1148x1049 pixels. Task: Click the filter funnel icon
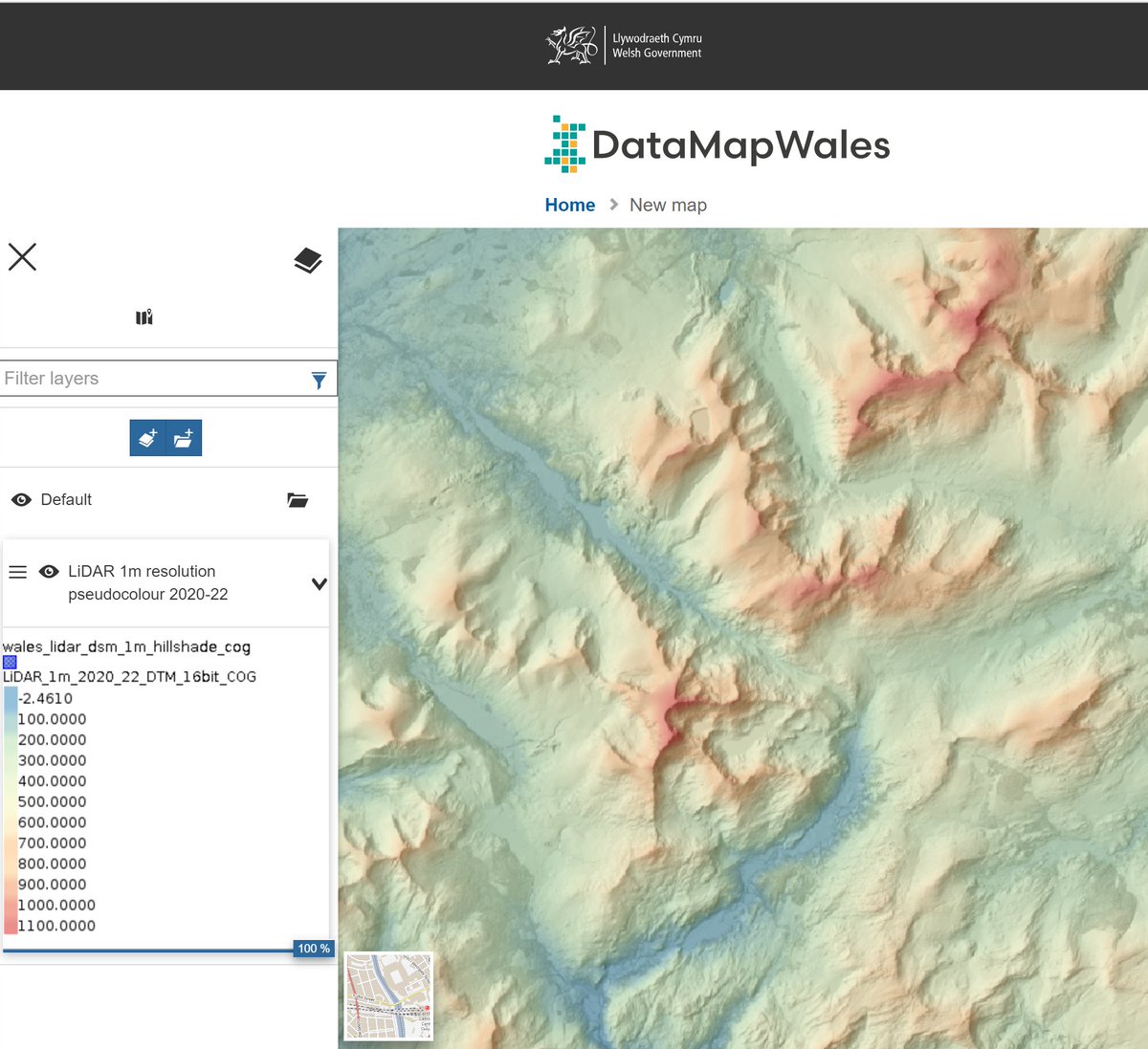coord(319,380)
